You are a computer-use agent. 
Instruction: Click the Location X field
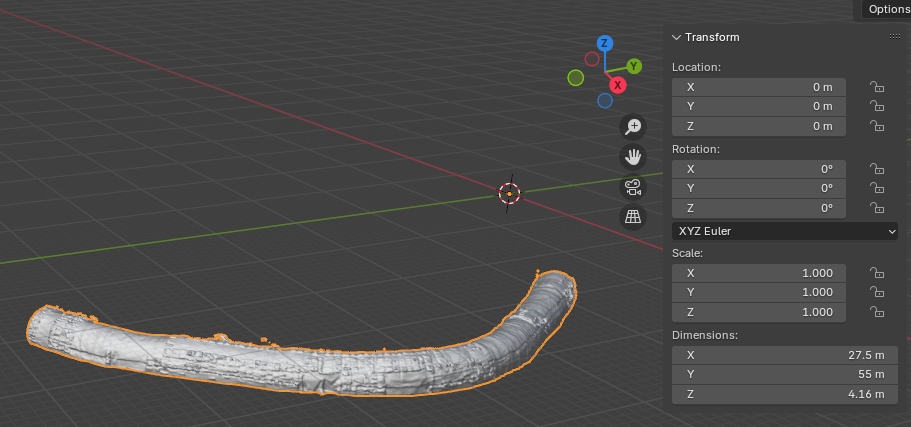click(759, 87)
